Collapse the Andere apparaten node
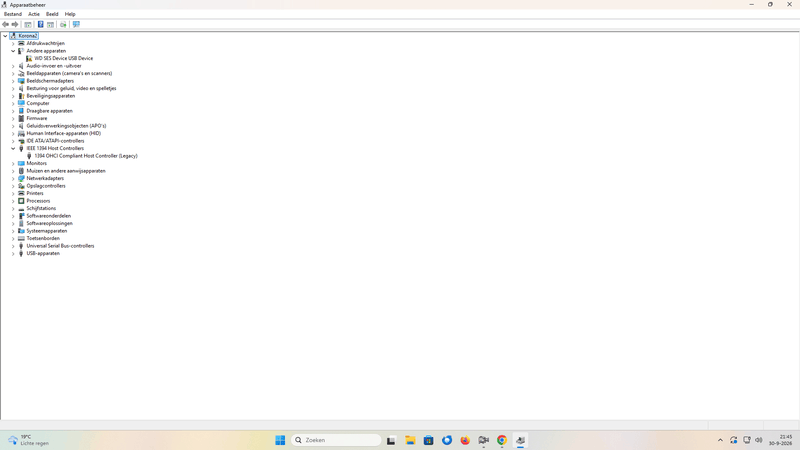800x450 pixels. [13, 51]
